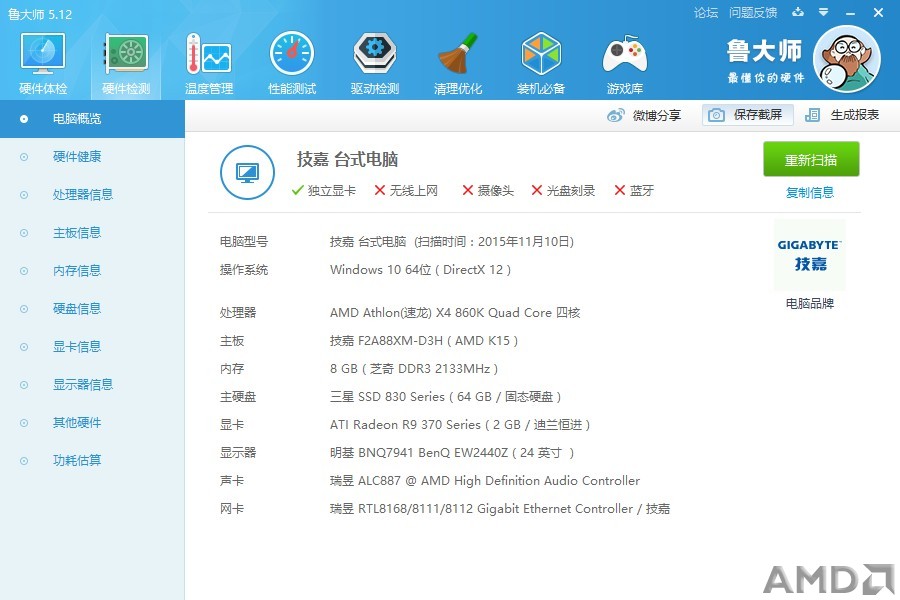
Task: Click the 瑞昱 ALC887 sound card value
Action: click(x=484, y=481)
